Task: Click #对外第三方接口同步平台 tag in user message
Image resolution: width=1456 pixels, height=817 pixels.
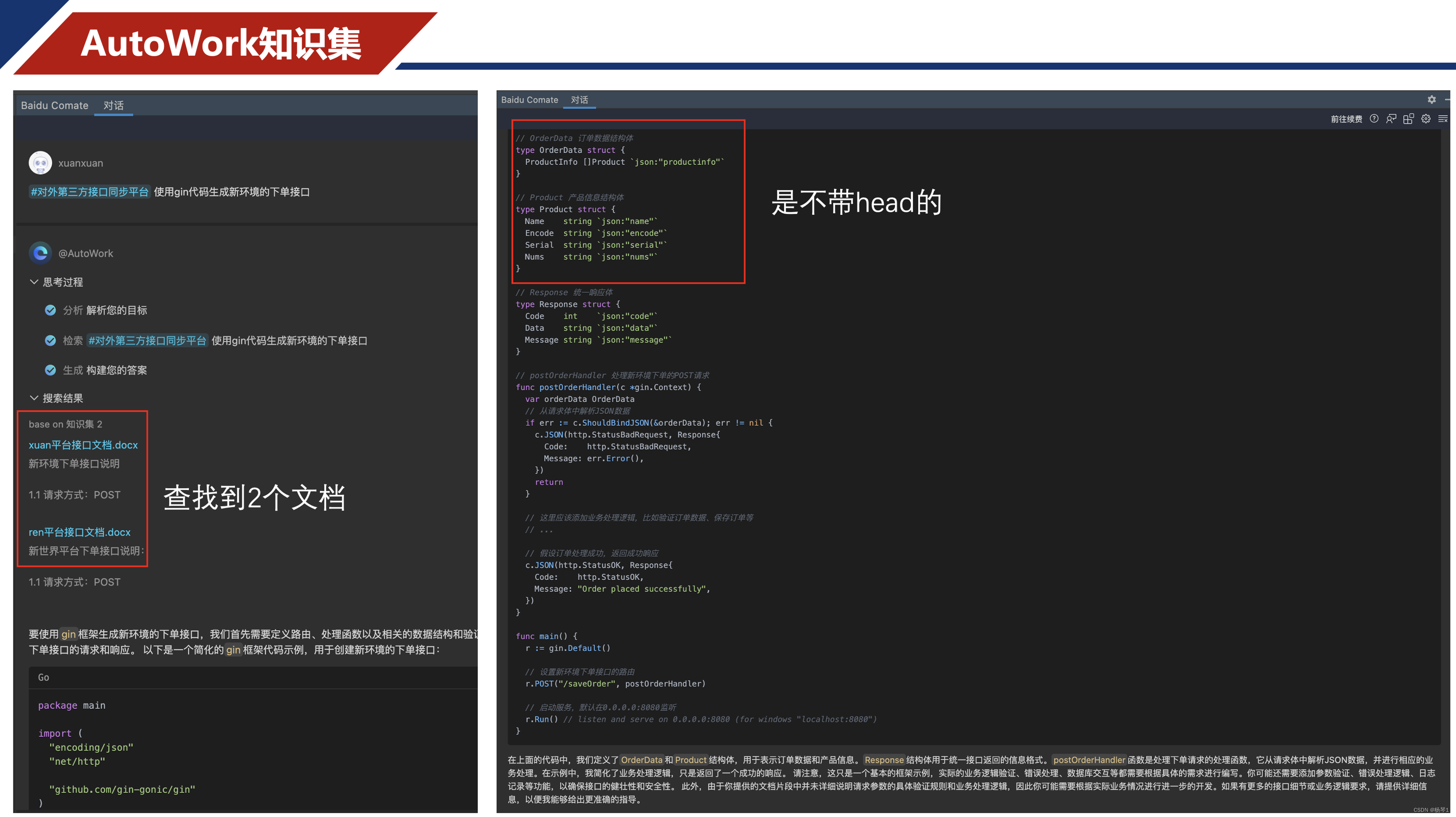Action: [89, 192]
